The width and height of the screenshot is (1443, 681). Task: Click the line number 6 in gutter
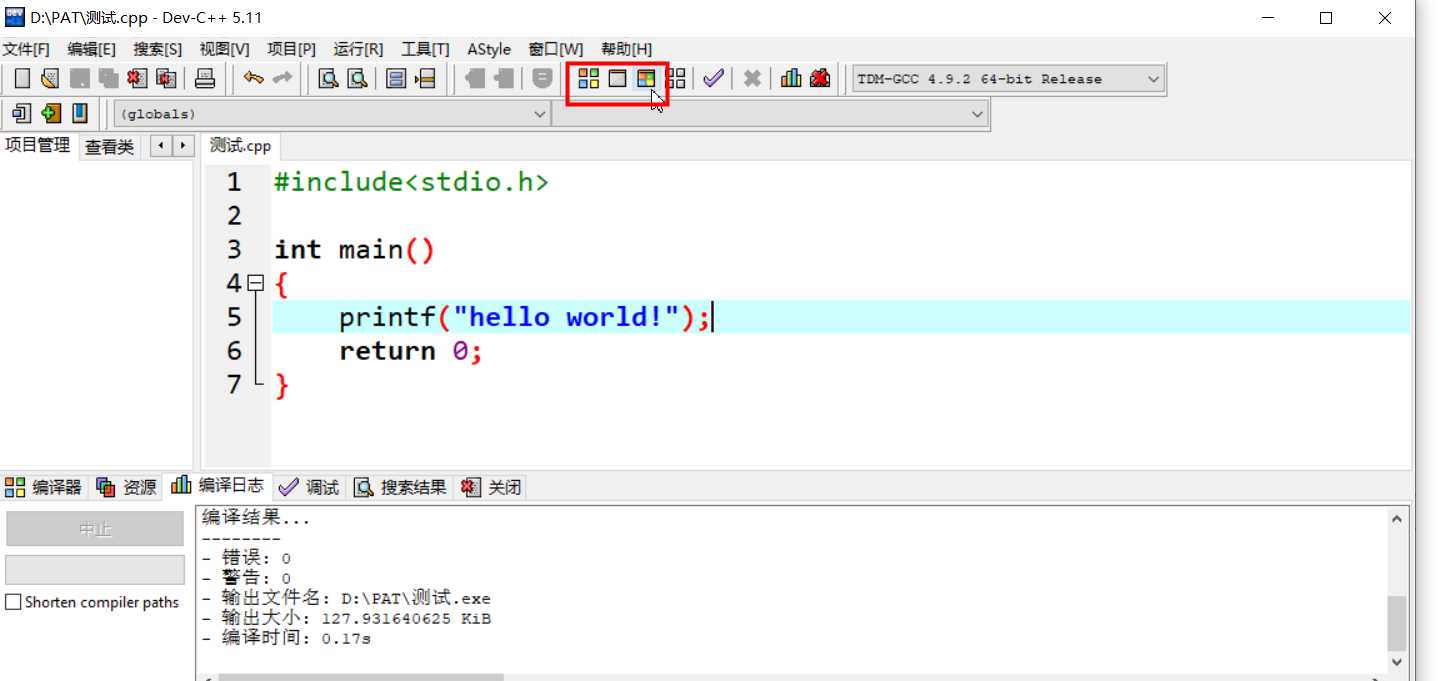(234, 350)
